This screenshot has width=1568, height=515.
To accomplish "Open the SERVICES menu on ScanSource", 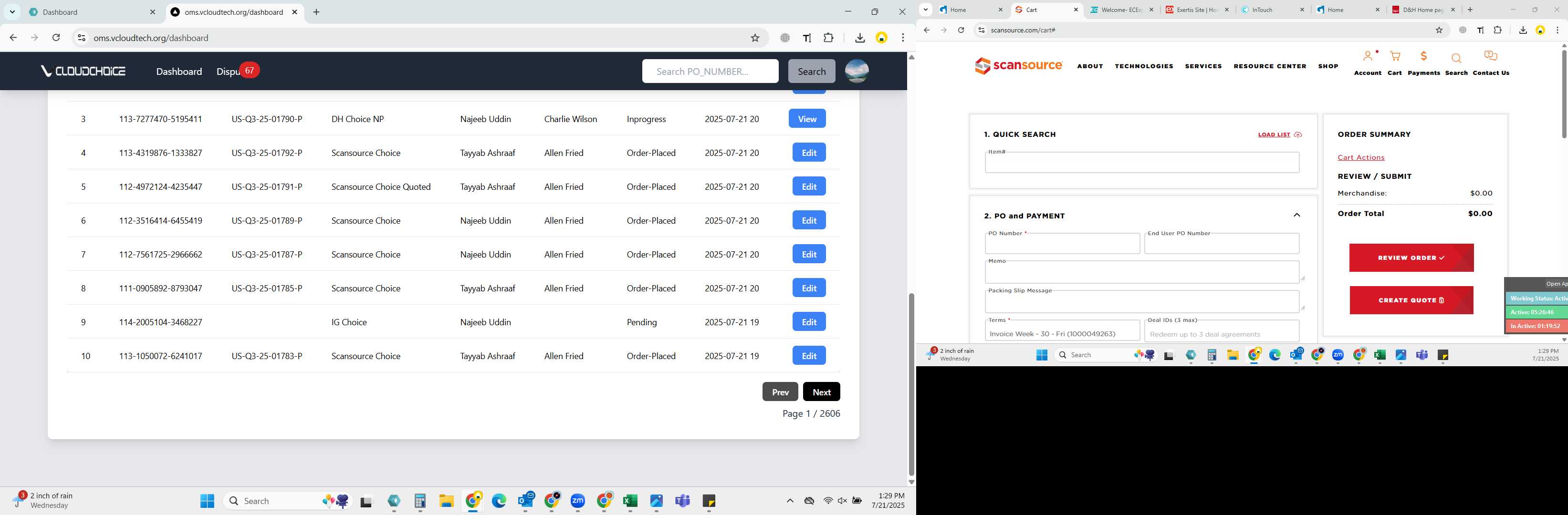I will coord(1203,66).
